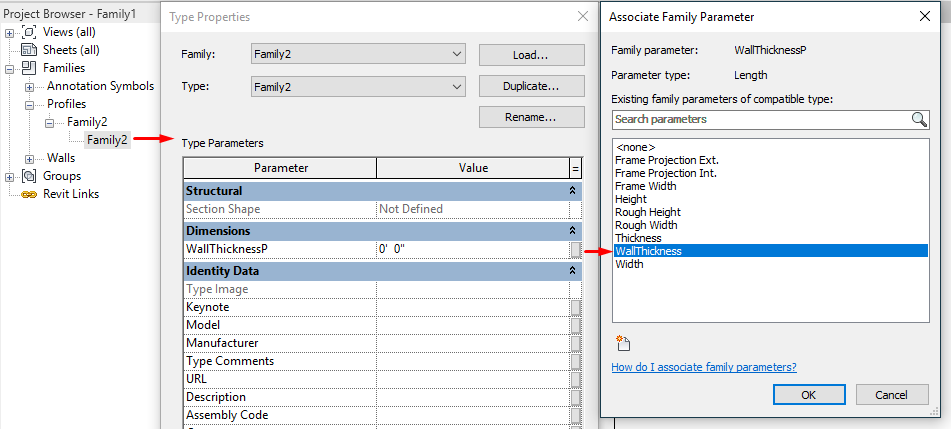The width and height of the screenshot is (951, 429).
Task: Click the Groups icon in Project Browser
Action: point(29,176)
